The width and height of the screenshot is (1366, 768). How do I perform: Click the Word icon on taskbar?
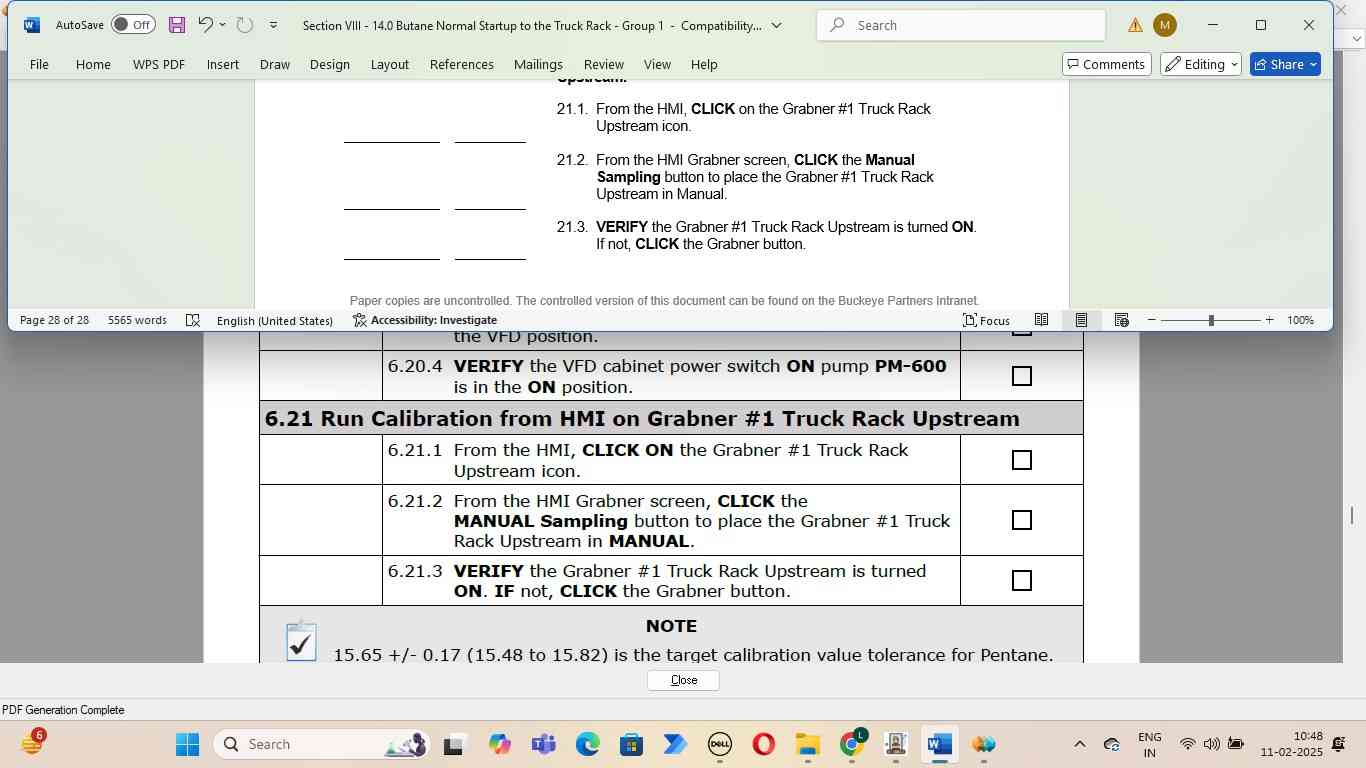pos(939,744)
